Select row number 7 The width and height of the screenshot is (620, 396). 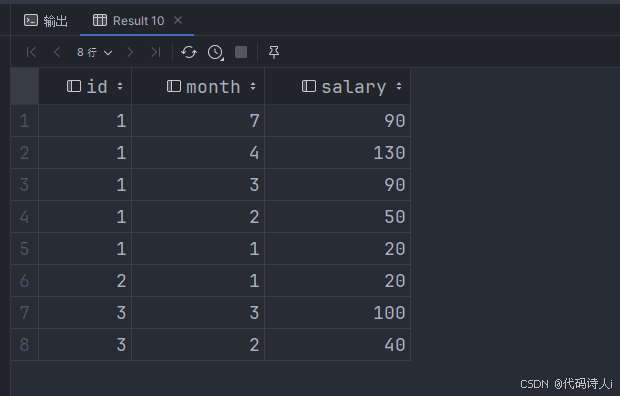point(25,313)
